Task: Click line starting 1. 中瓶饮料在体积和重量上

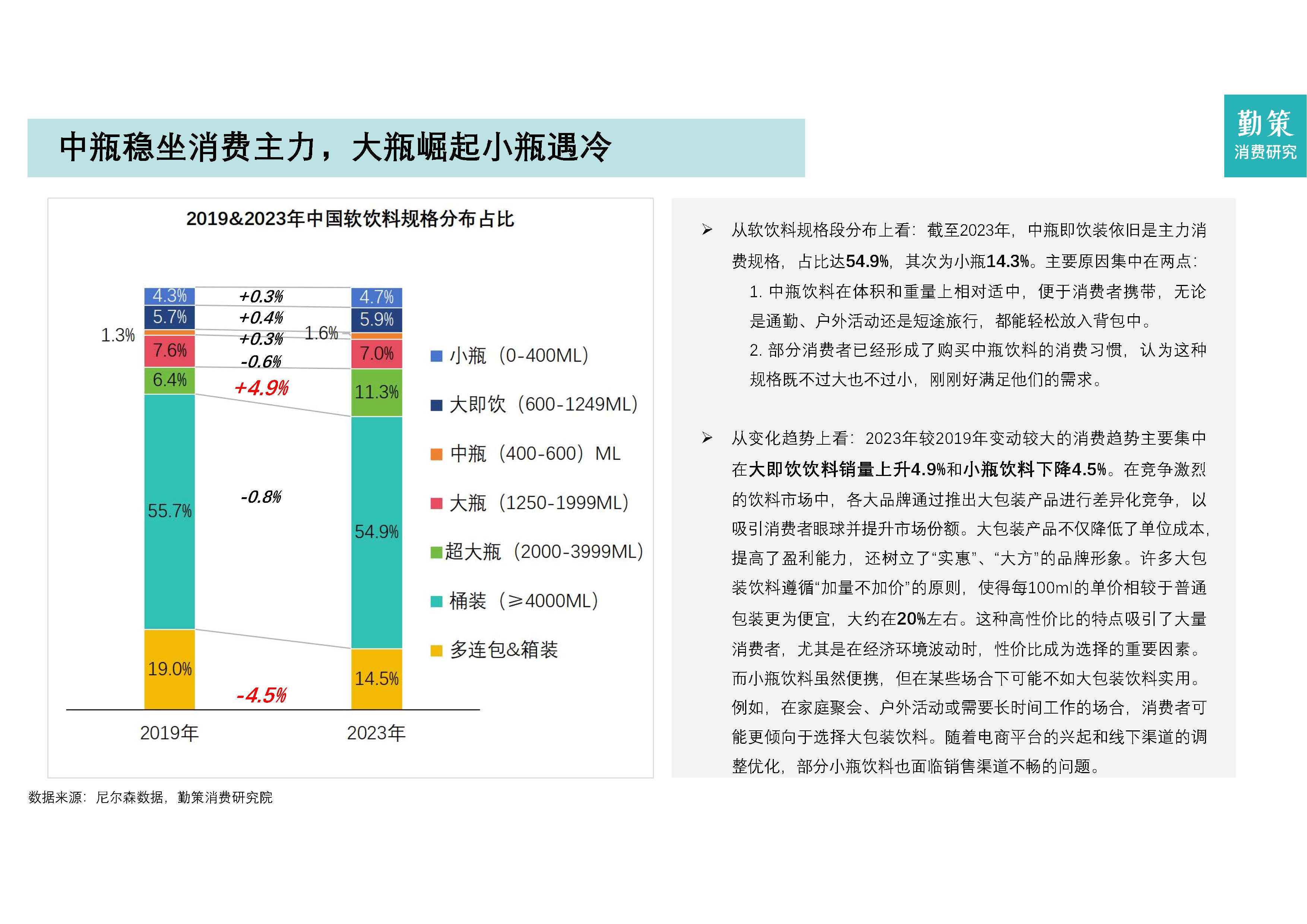Action: pos(978,292)
